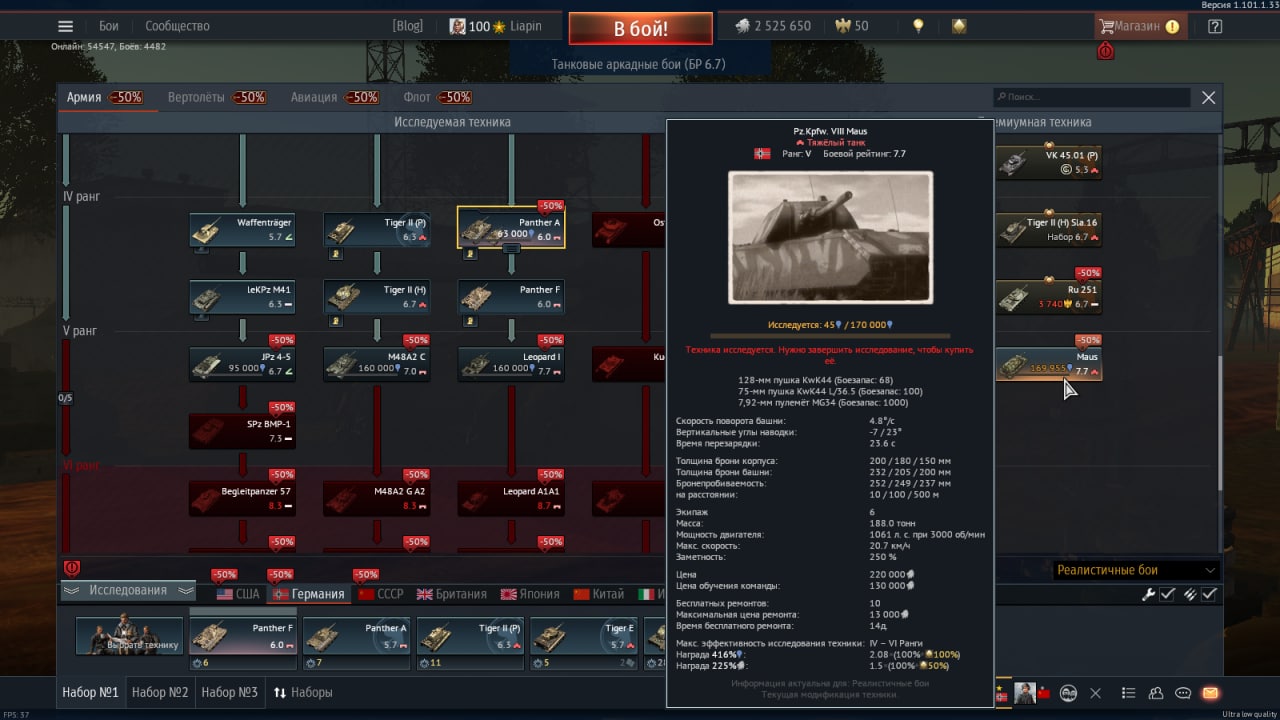The height and width of the screenshot is (720, 1280).
Task: Select the США nation tab
Action: click(238, 594)
